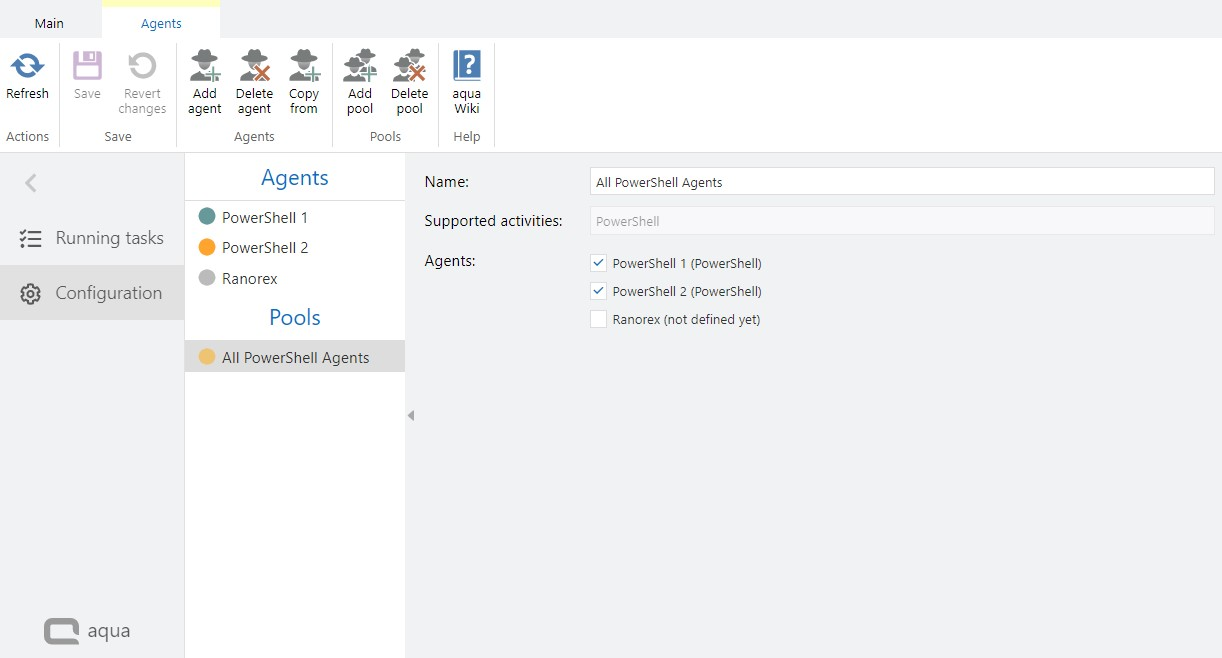Viewport: 1222px width, 658px height.
Task: Click the Delete agent icon
Action: tap(254, 67)
